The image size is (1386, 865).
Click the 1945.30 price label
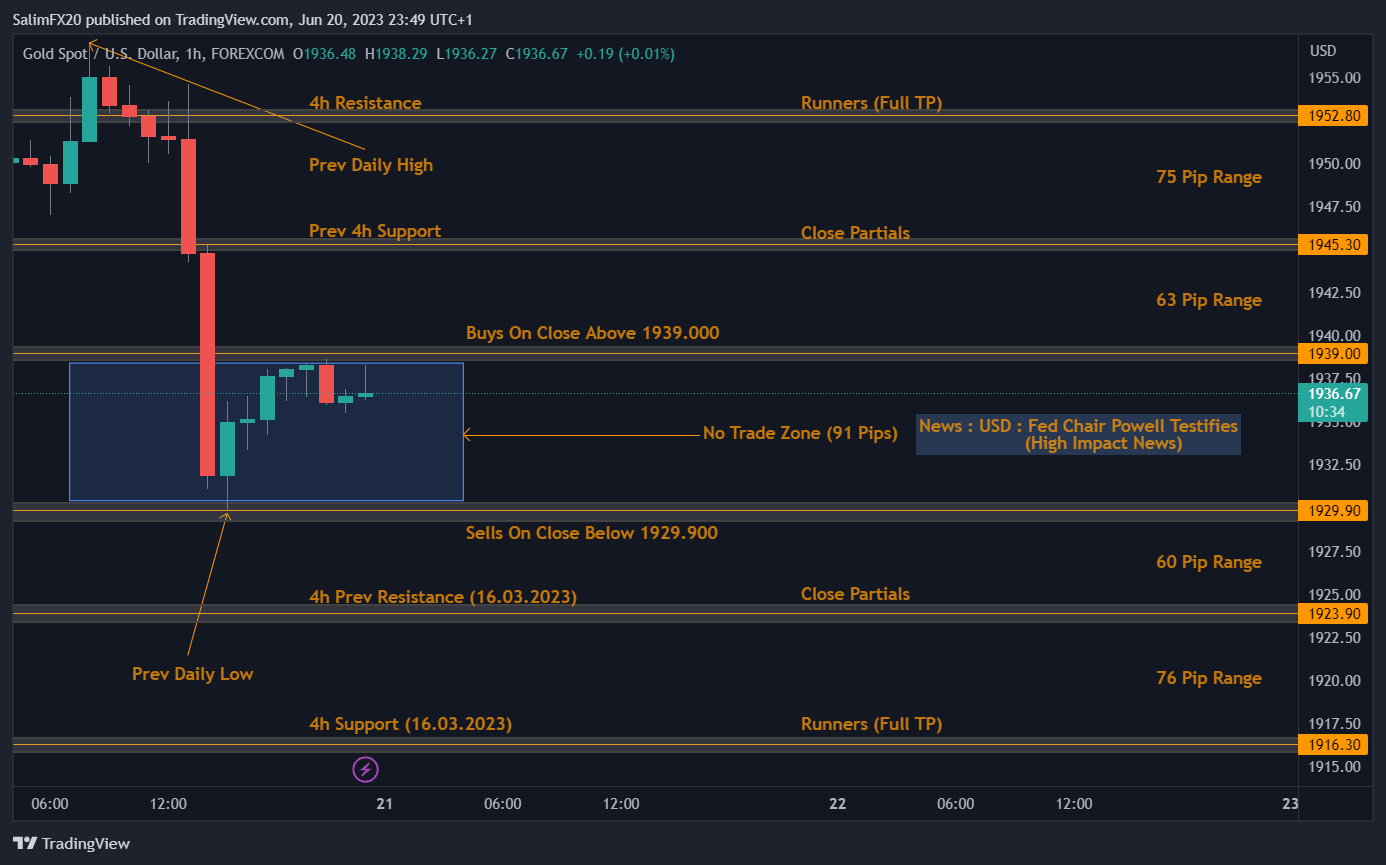1332,244
